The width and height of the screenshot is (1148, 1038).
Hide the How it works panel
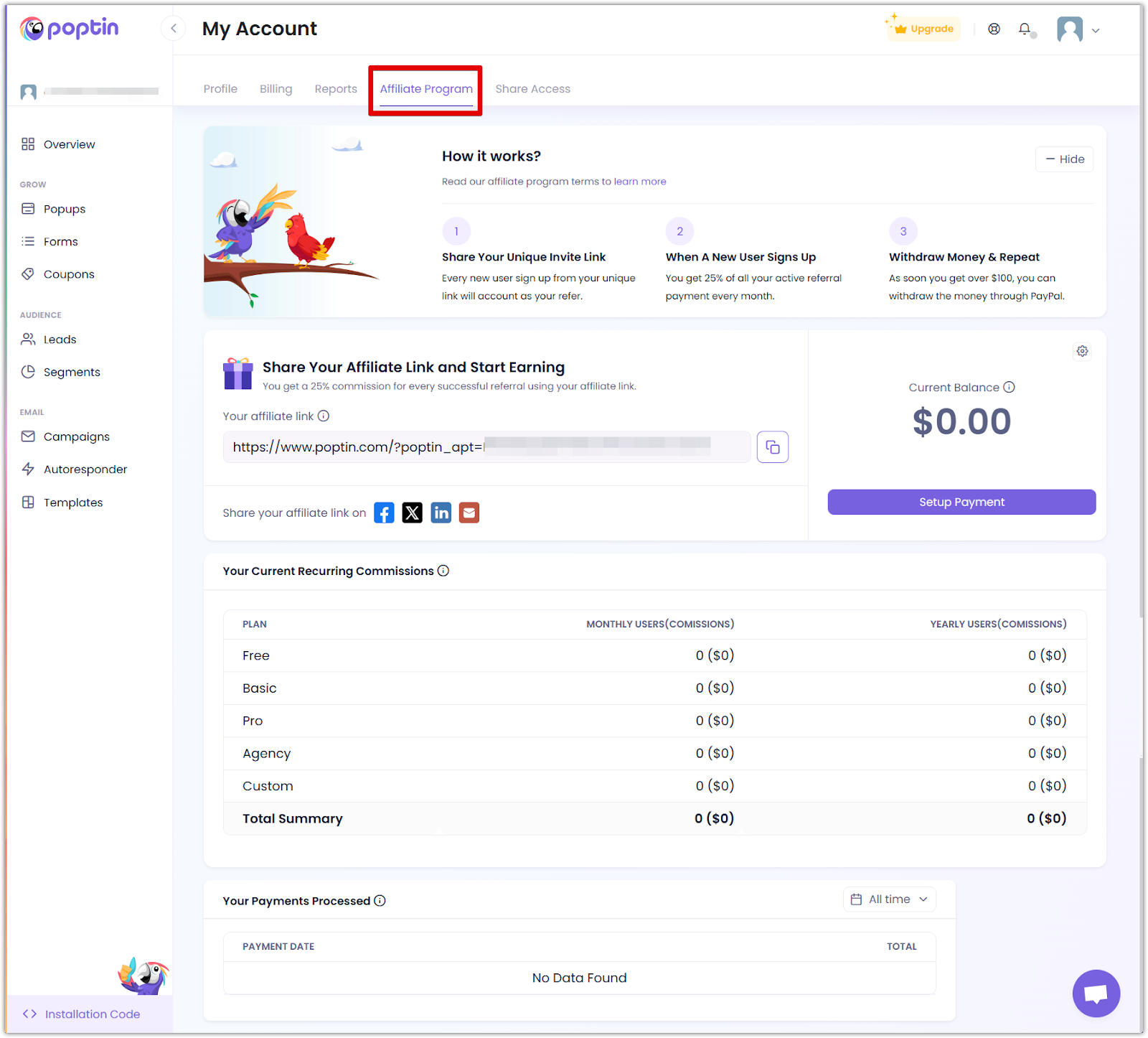[x=1064, y=159]
